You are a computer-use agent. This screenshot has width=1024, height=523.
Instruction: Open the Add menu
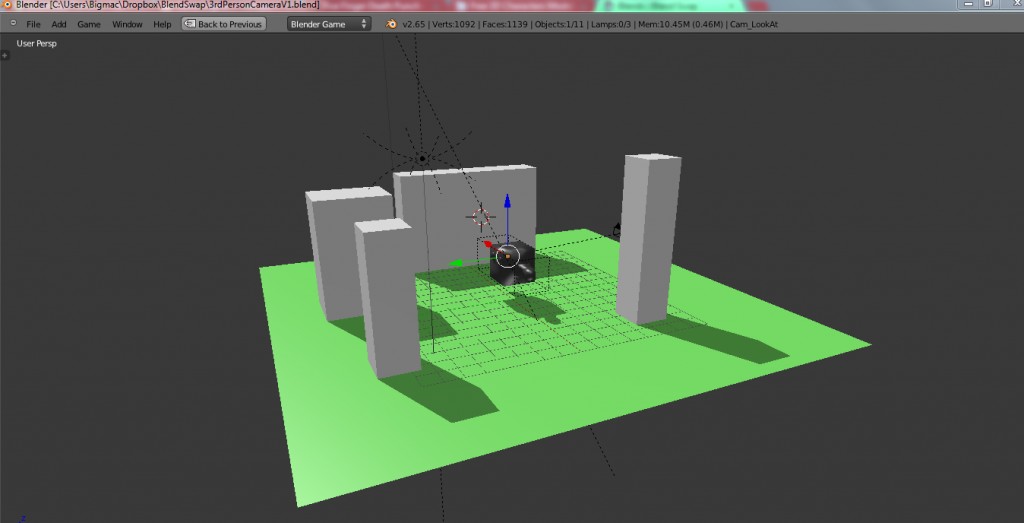pyautogui.click(x=59, y=24)
